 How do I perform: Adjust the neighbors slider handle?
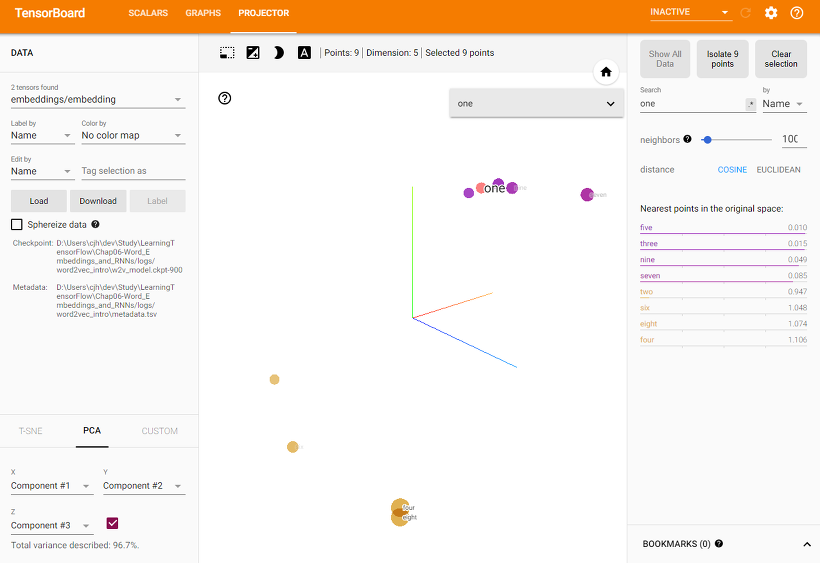pyautogui.click(x=707, y=140)
